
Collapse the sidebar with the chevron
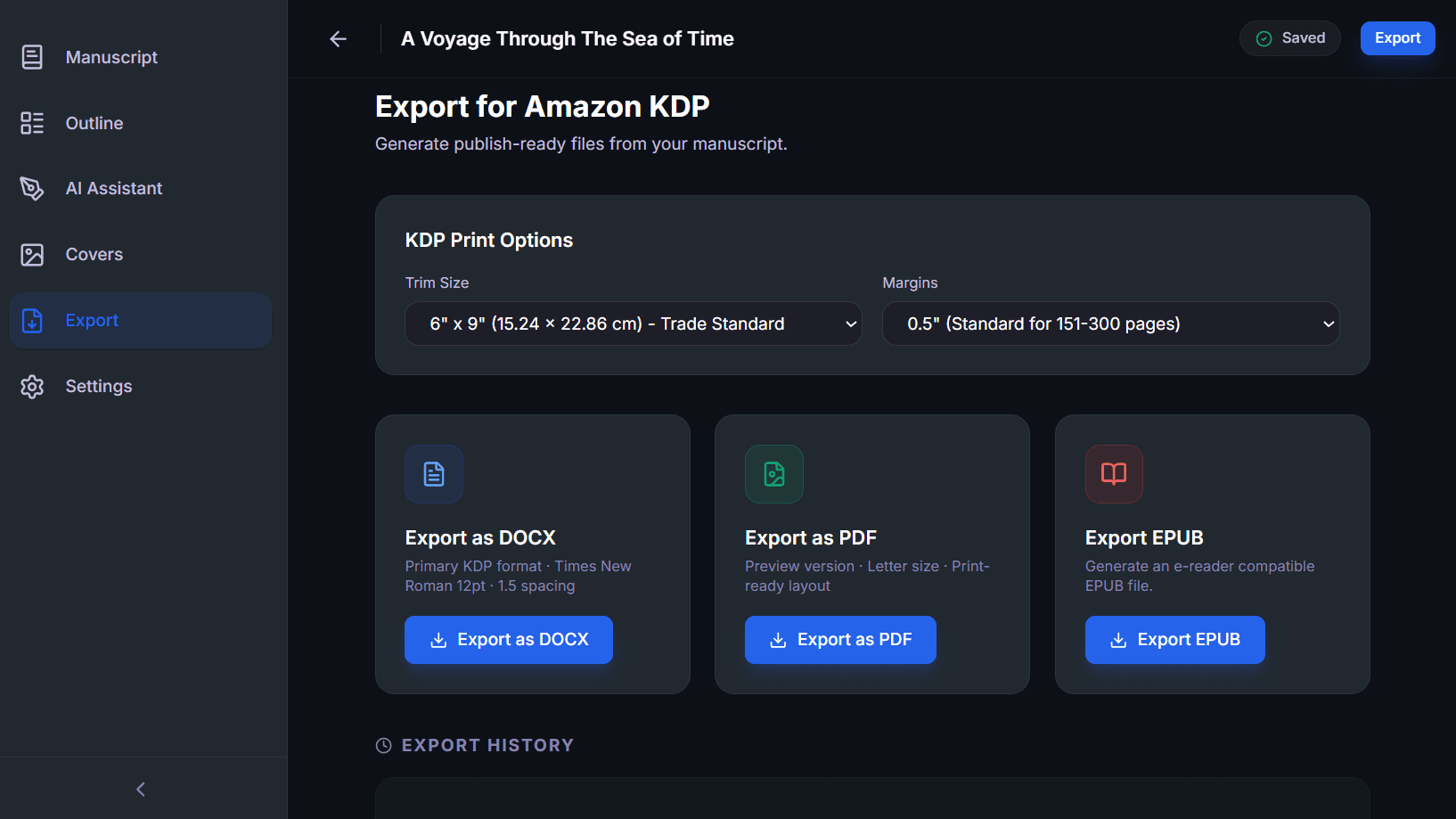coord(141,789)
